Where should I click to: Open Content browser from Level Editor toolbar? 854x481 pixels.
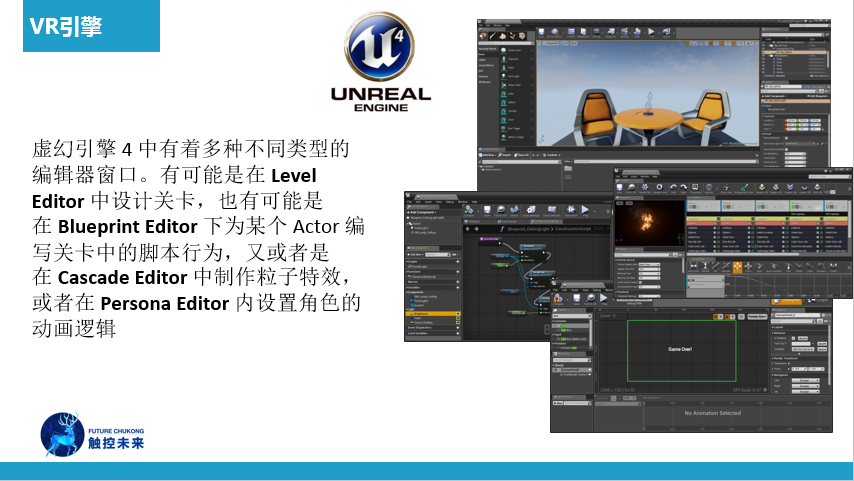571,33
